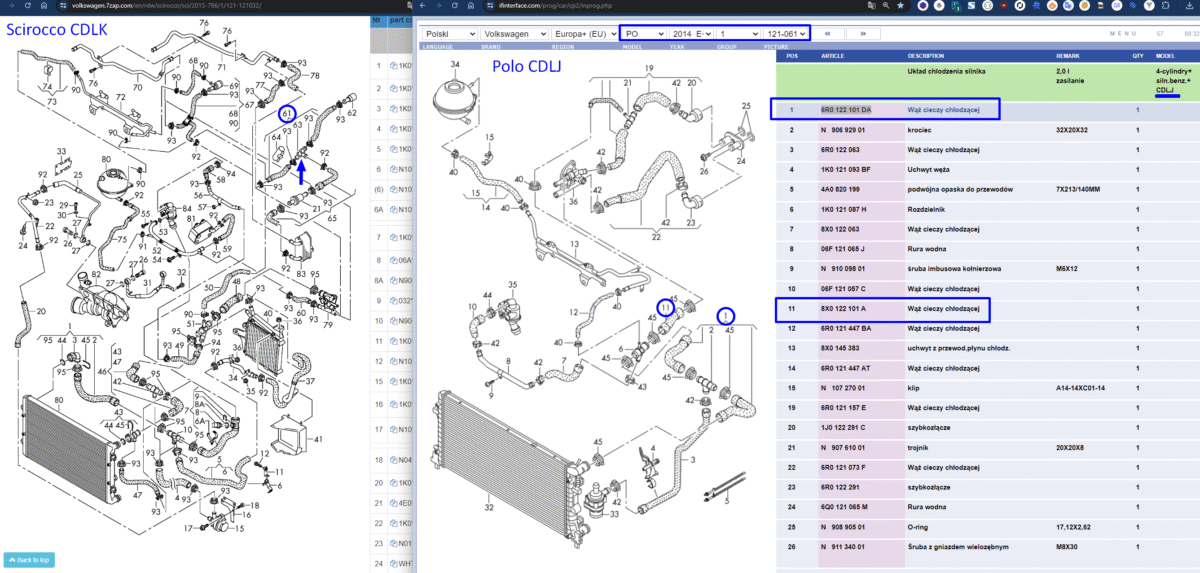This screenshot has width=1200, height=573.
Task: Click the previous picture « button
Action: [827, 33]
